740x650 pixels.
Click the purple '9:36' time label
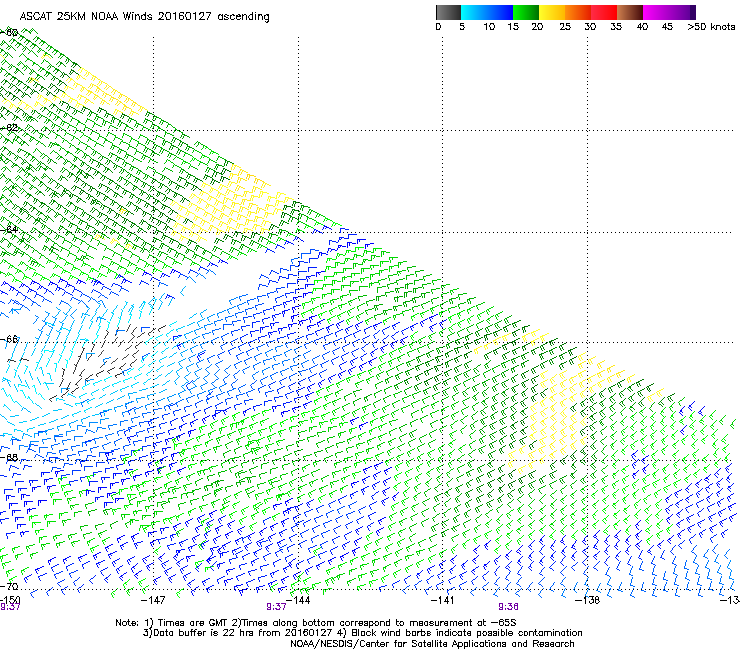click(x=508, y=607)
